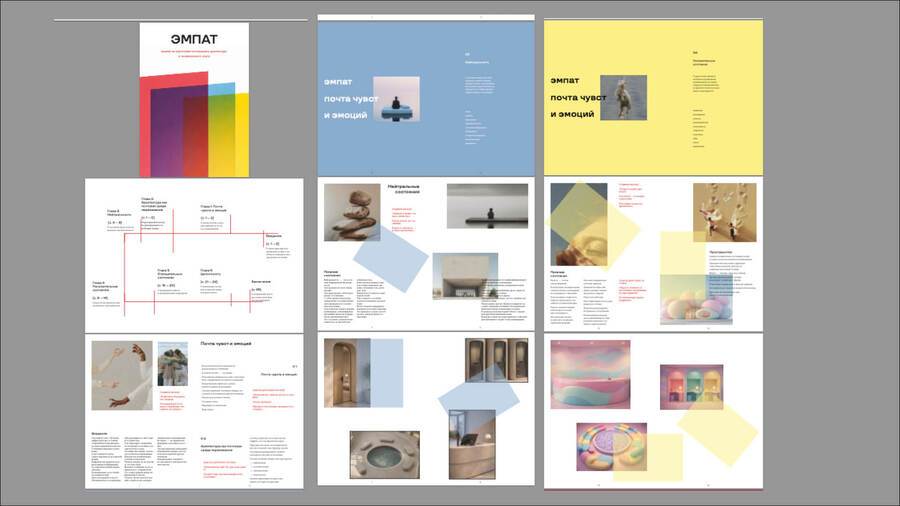Click the hanging figures photo on yellow spread
This screenshot has width=900, height=506.
click(x=724, y=212)
